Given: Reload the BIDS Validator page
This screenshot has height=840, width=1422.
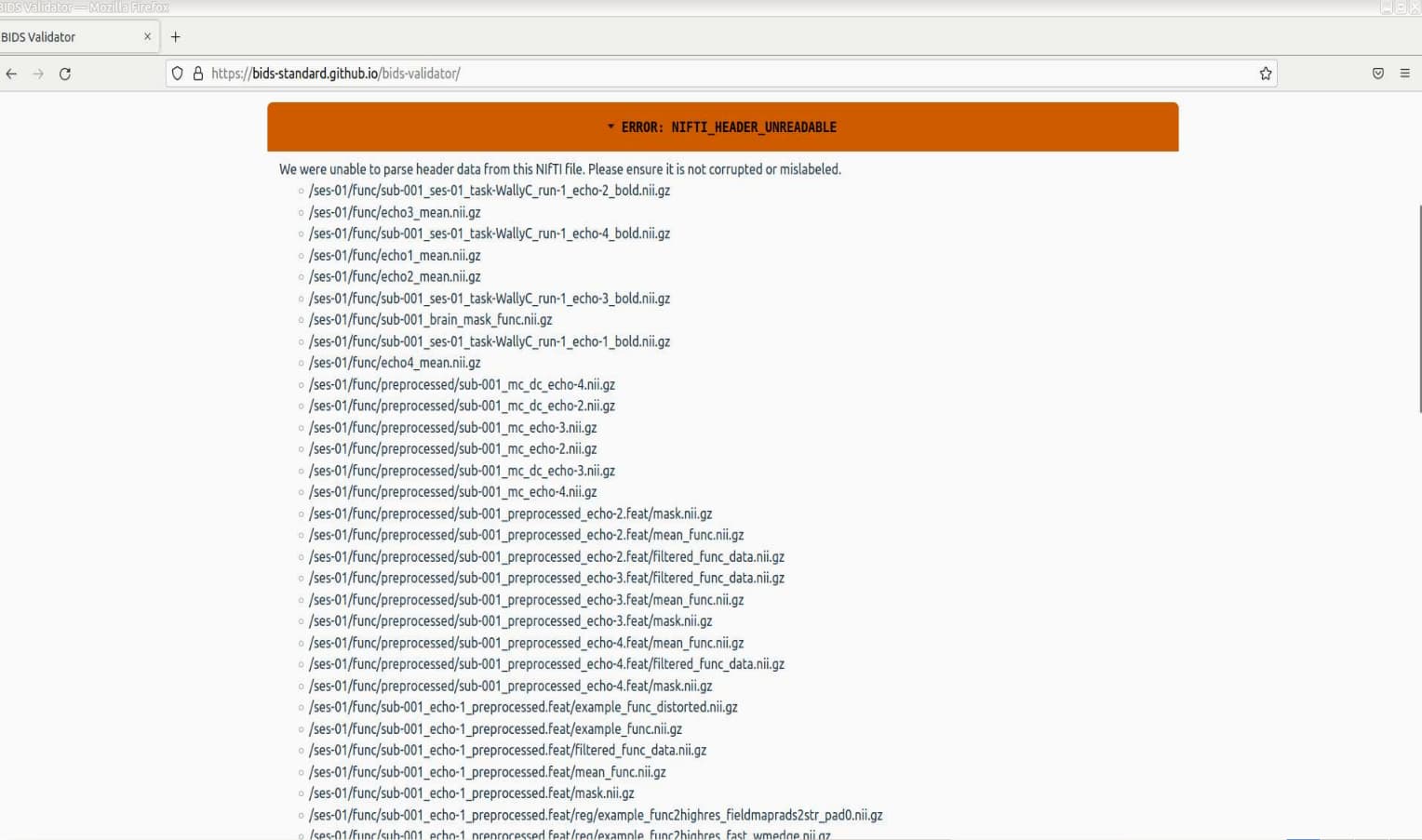Looking at the screenshot, I should click(x=65, y=73).
